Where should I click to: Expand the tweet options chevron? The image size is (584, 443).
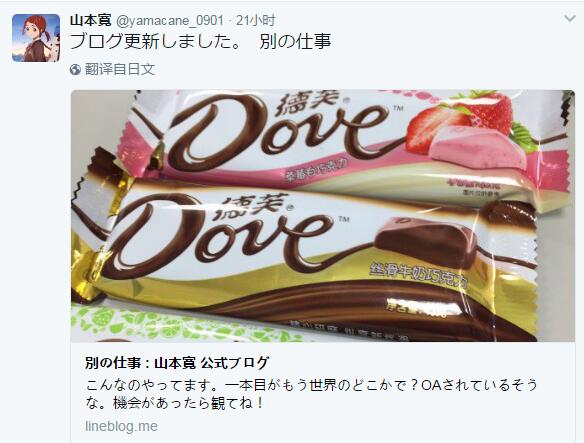coord(570,18)
